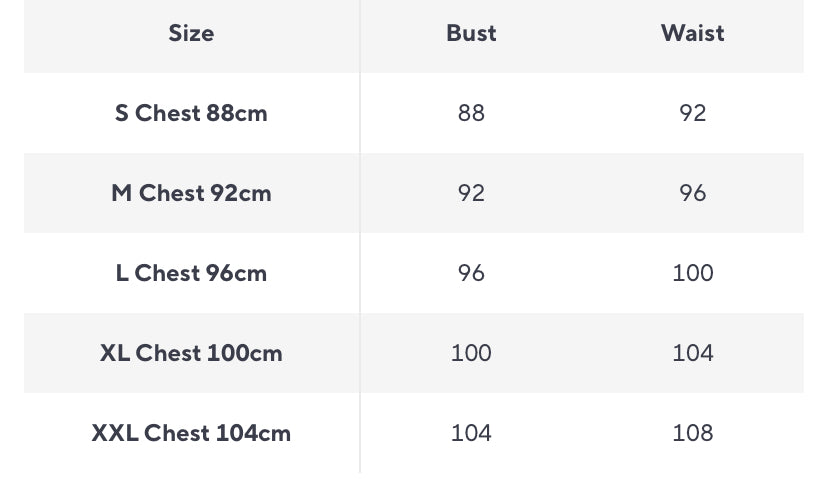Click the Bust column header
This screenshot has height=482, width=828.
coord(471,33)
